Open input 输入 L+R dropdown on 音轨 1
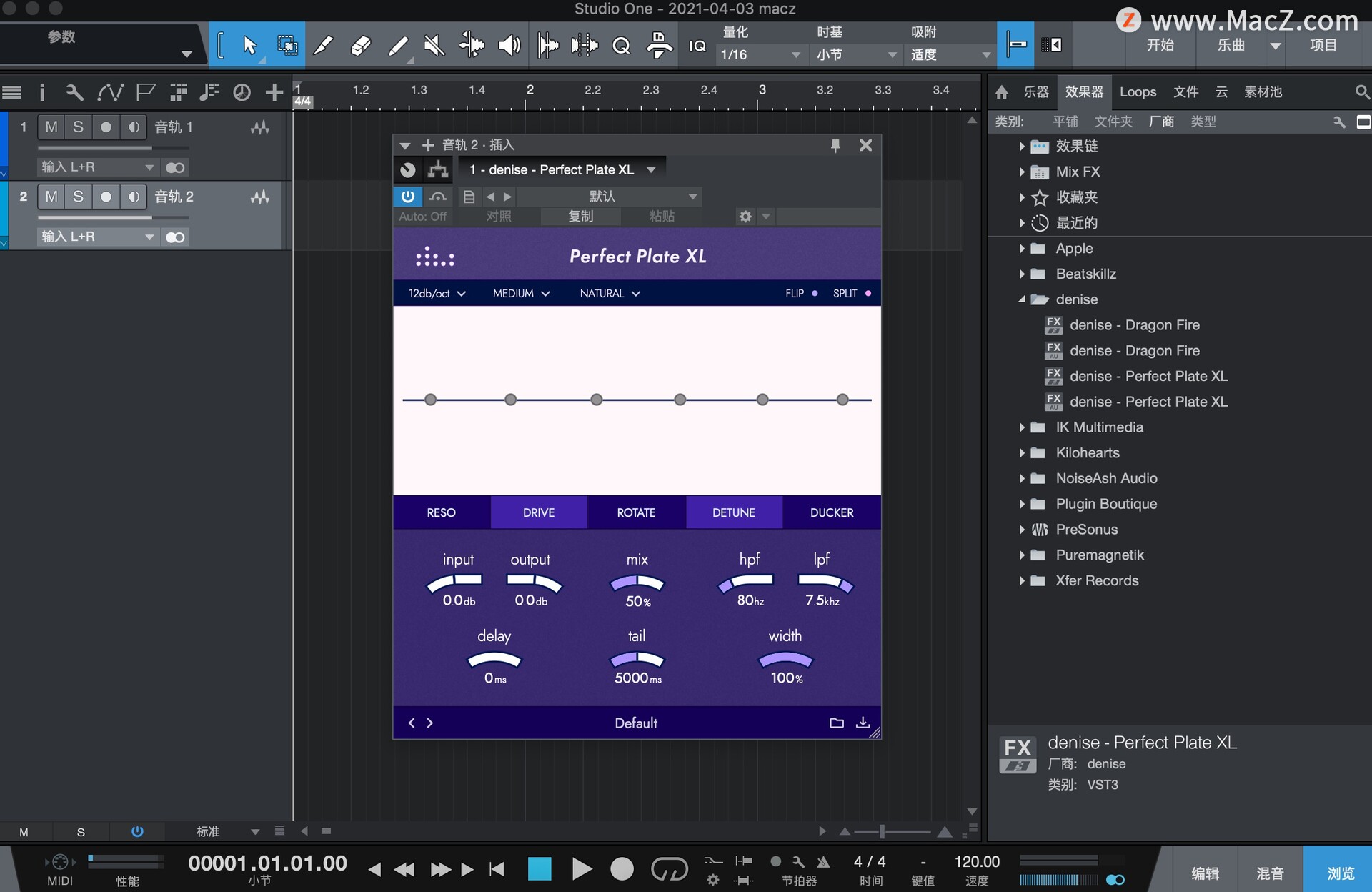The image size is (1372, 892). coord(98,167)
